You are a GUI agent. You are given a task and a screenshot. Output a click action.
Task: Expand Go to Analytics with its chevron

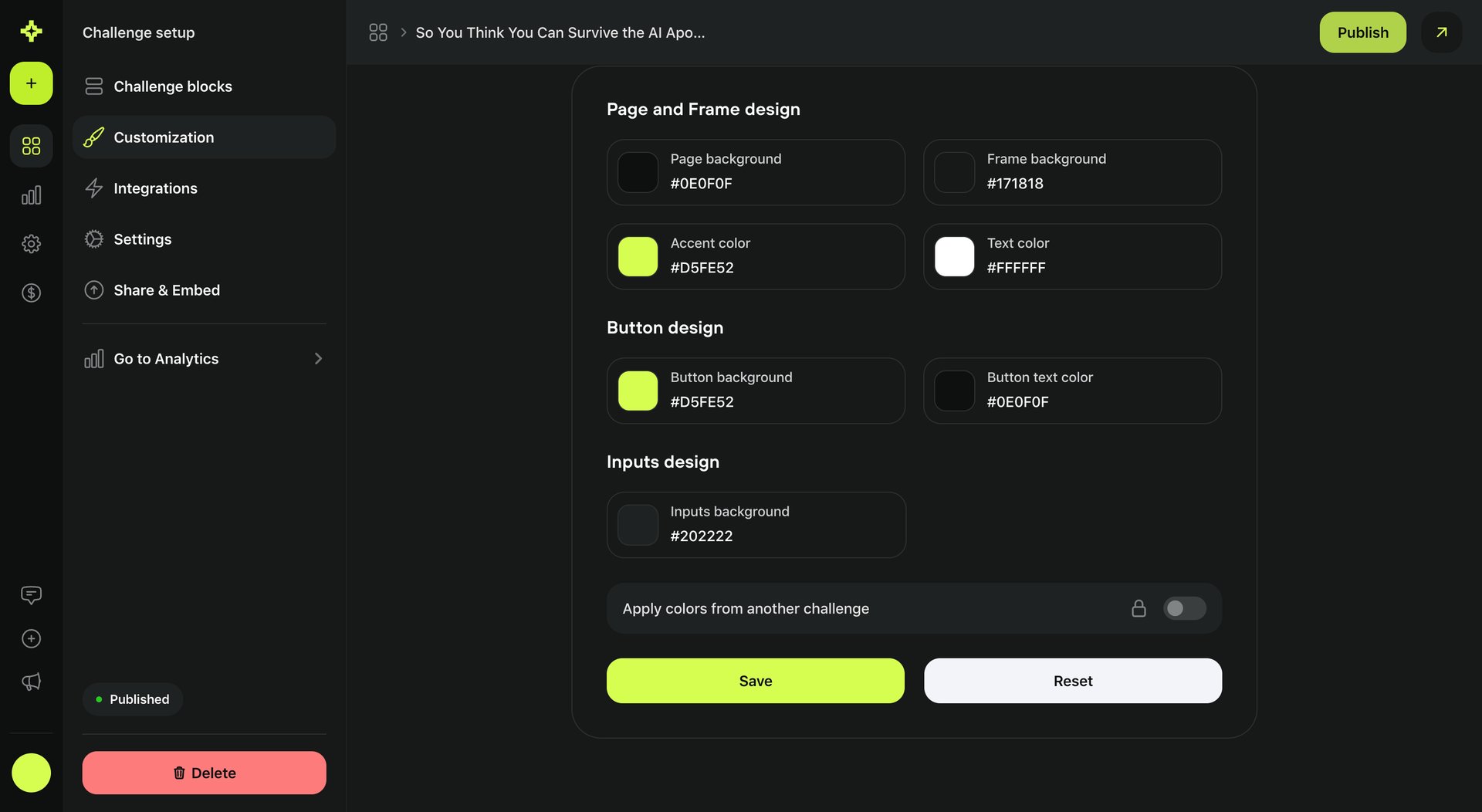pyautogui.click(x=318, y=358)
